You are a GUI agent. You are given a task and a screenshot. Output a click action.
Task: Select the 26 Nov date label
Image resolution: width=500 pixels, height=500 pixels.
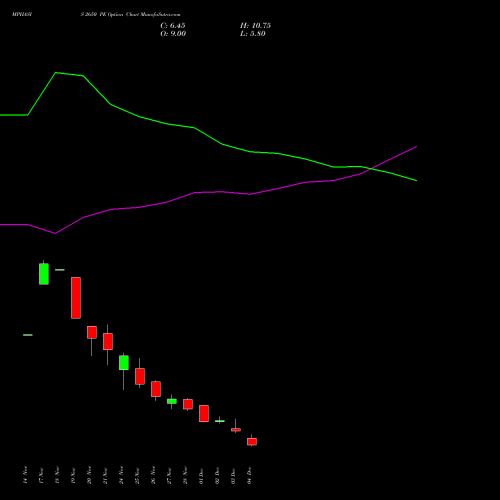coord(153,475)
